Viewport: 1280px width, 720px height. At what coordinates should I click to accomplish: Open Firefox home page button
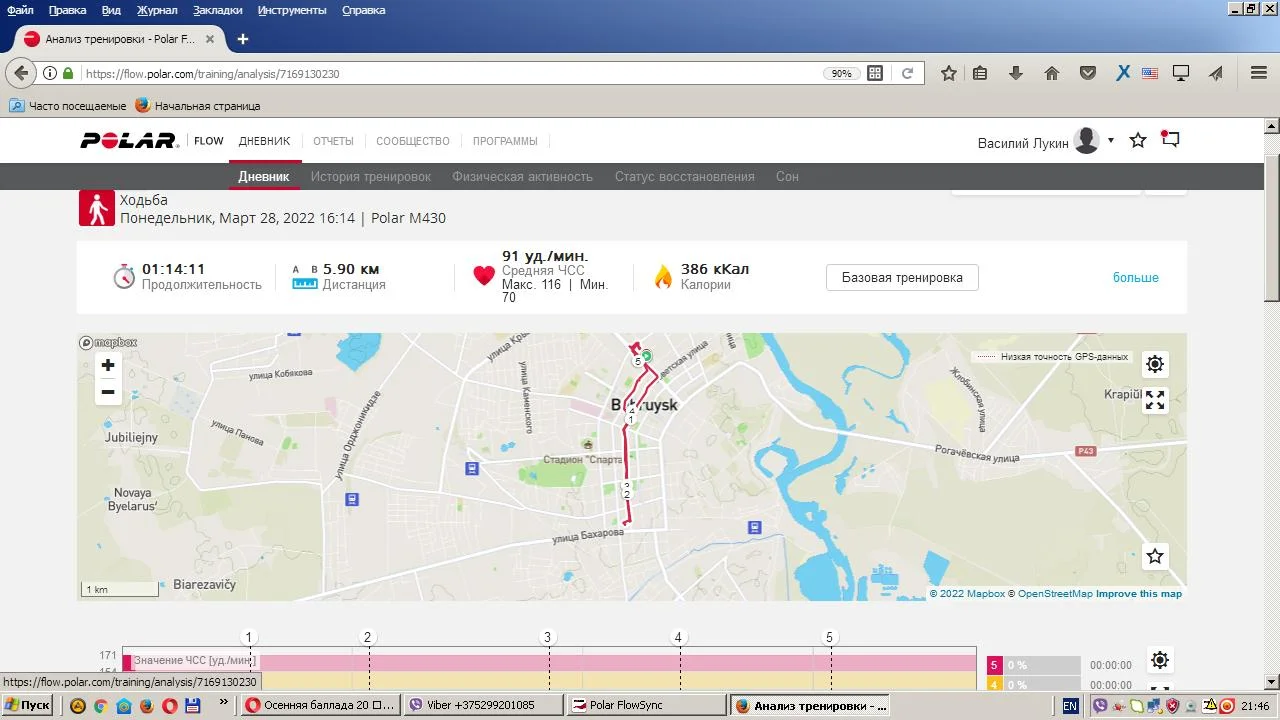[1052, 73]
